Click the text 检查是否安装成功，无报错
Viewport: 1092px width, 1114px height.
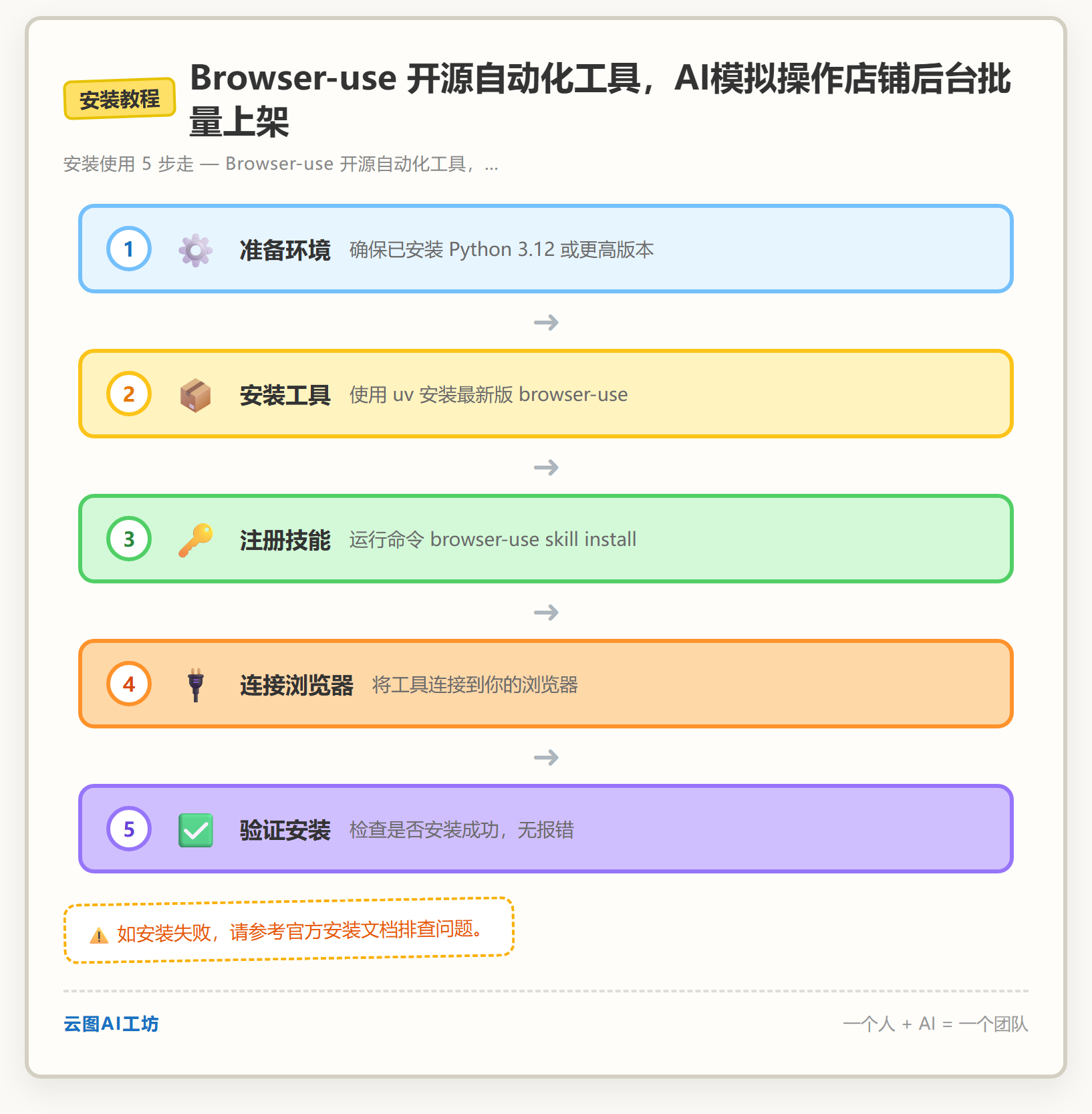pyautogui.click(x=461, y=830)
